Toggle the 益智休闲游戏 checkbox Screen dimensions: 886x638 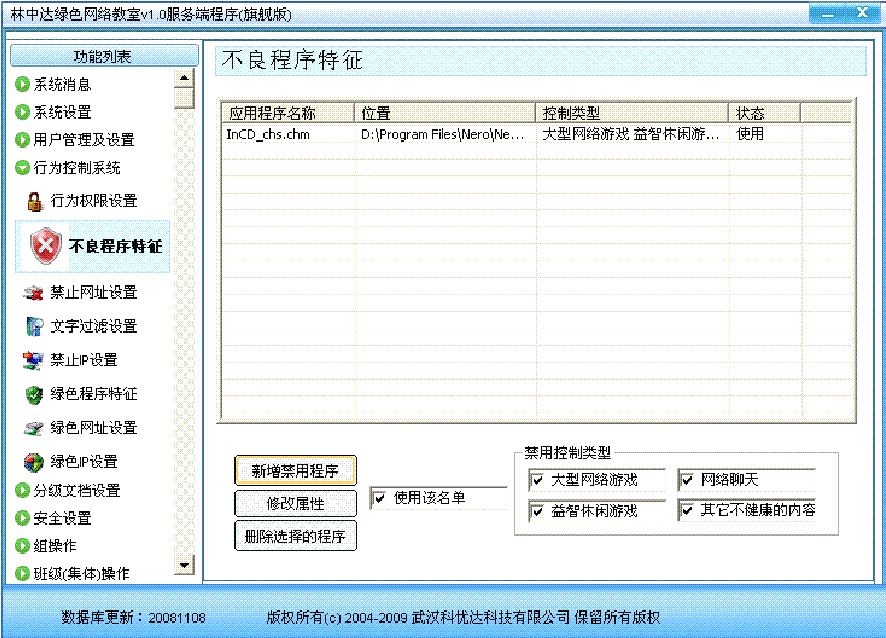pyautogui.click(x=537, y=511)
